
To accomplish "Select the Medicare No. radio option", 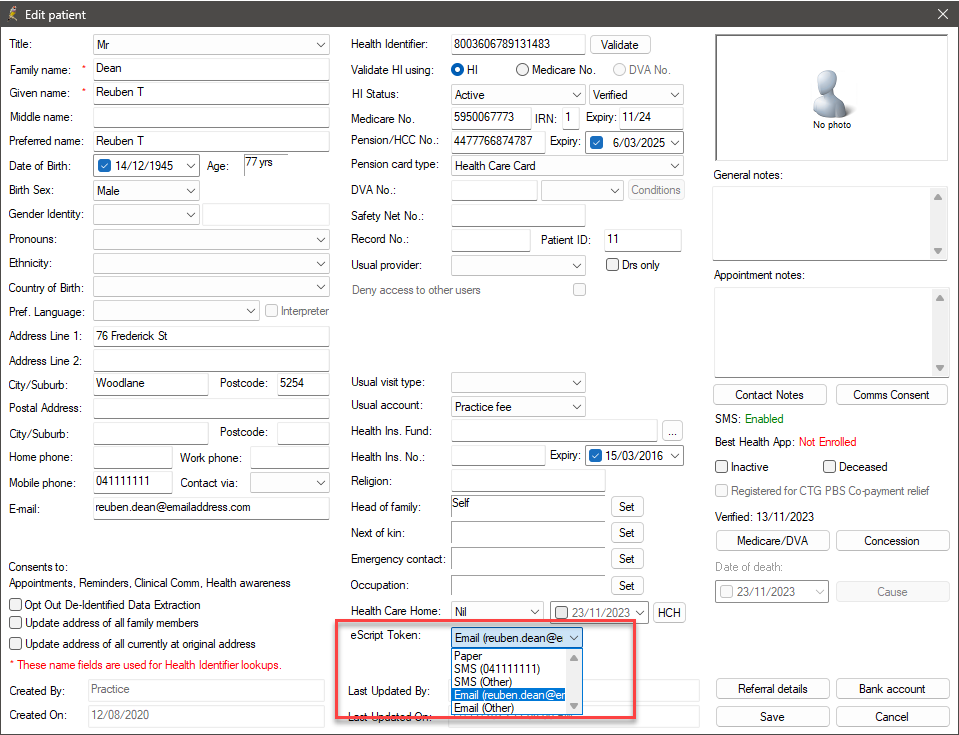I will click(522, 70).
